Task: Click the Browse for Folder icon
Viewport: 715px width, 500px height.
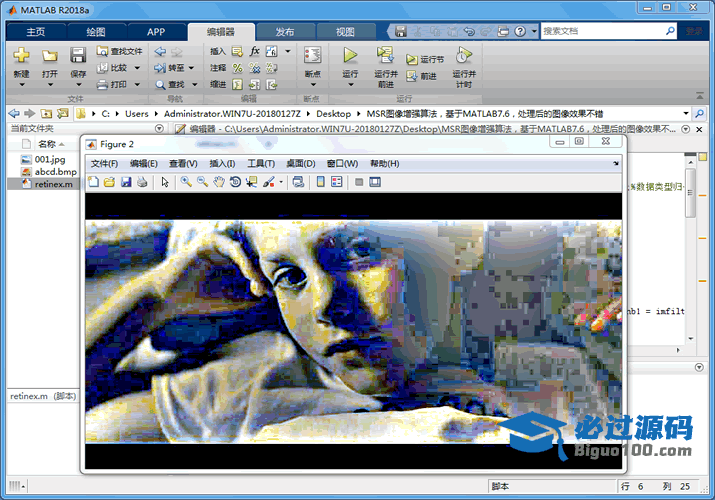Action: pyautogui.click(x=62, y=113)
